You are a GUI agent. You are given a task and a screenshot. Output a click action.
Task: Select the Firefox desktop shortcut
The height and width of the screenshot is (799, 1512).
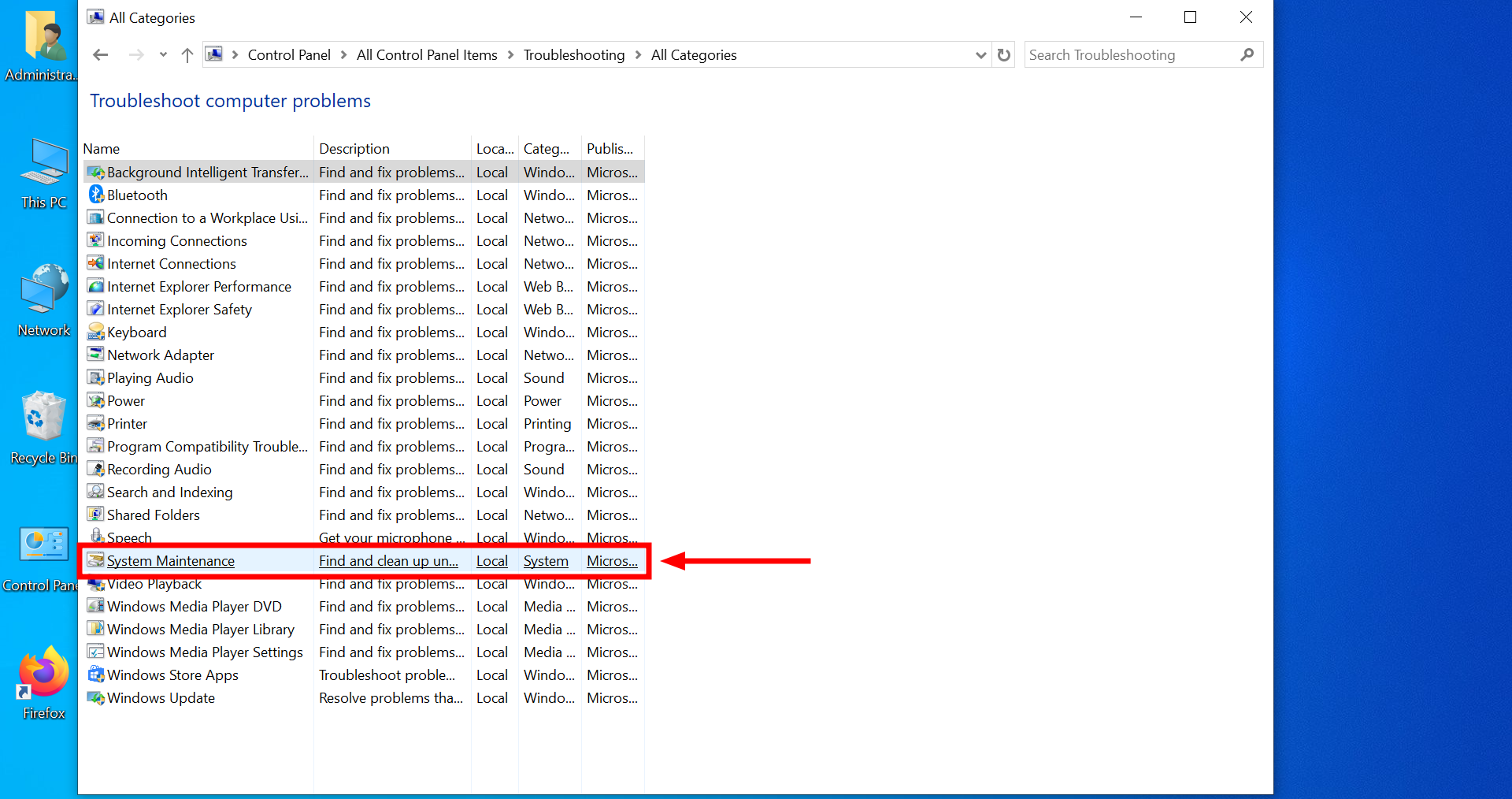click(x=43, y=682)
